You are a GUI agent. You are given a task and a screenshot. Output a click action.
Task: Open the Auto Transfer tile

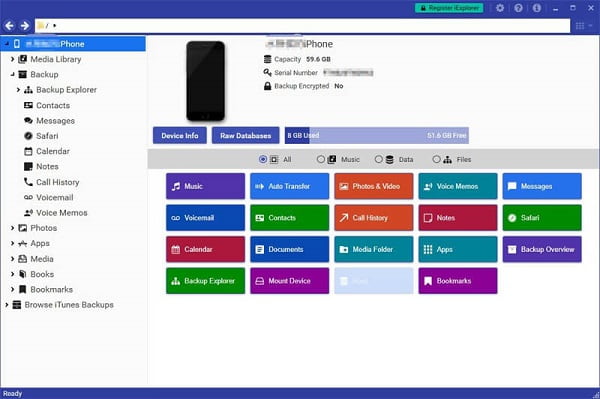click(290, 186)
